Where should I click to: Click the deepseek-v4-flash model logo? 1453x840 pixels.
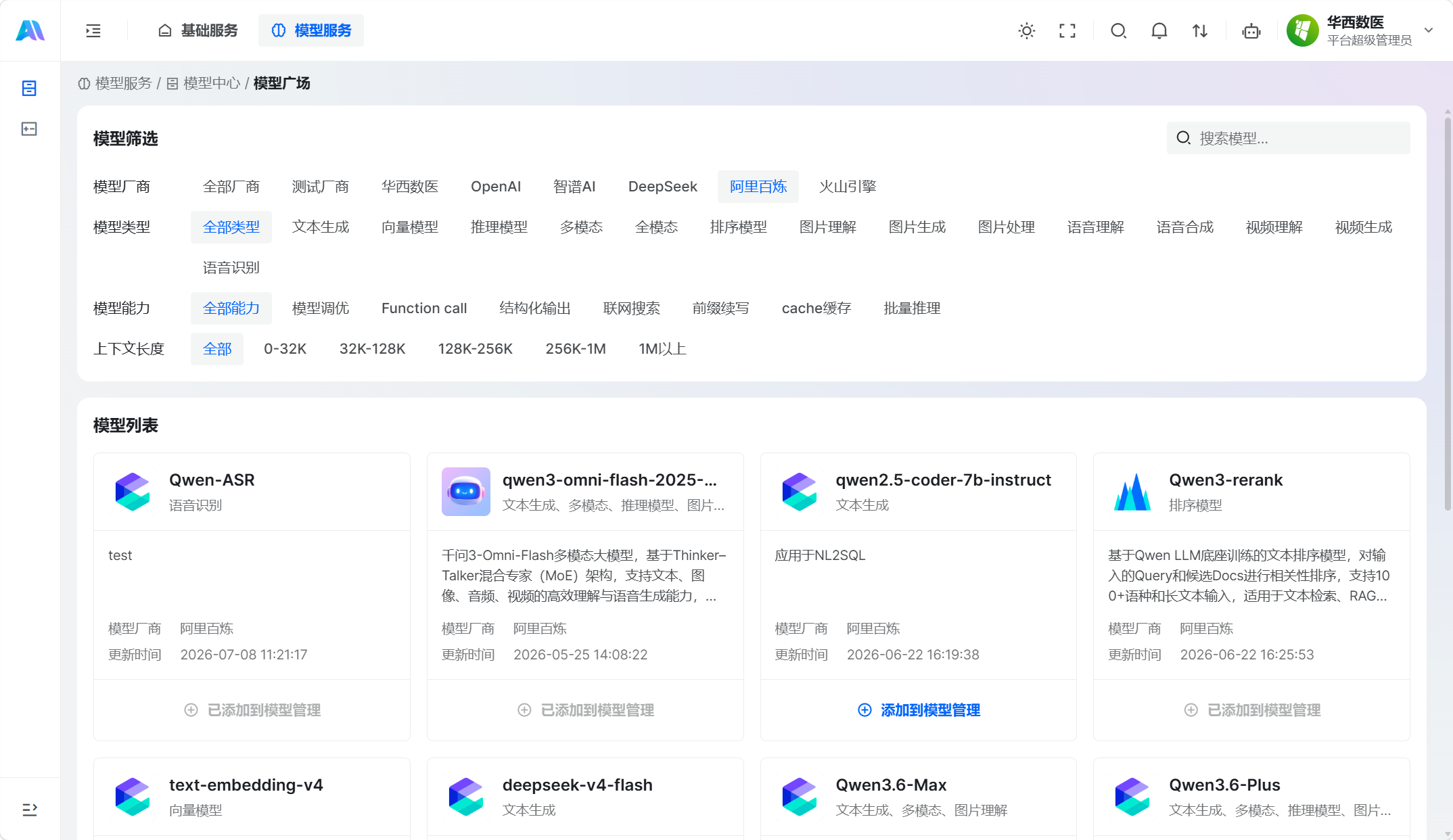[x=466, y=797]
